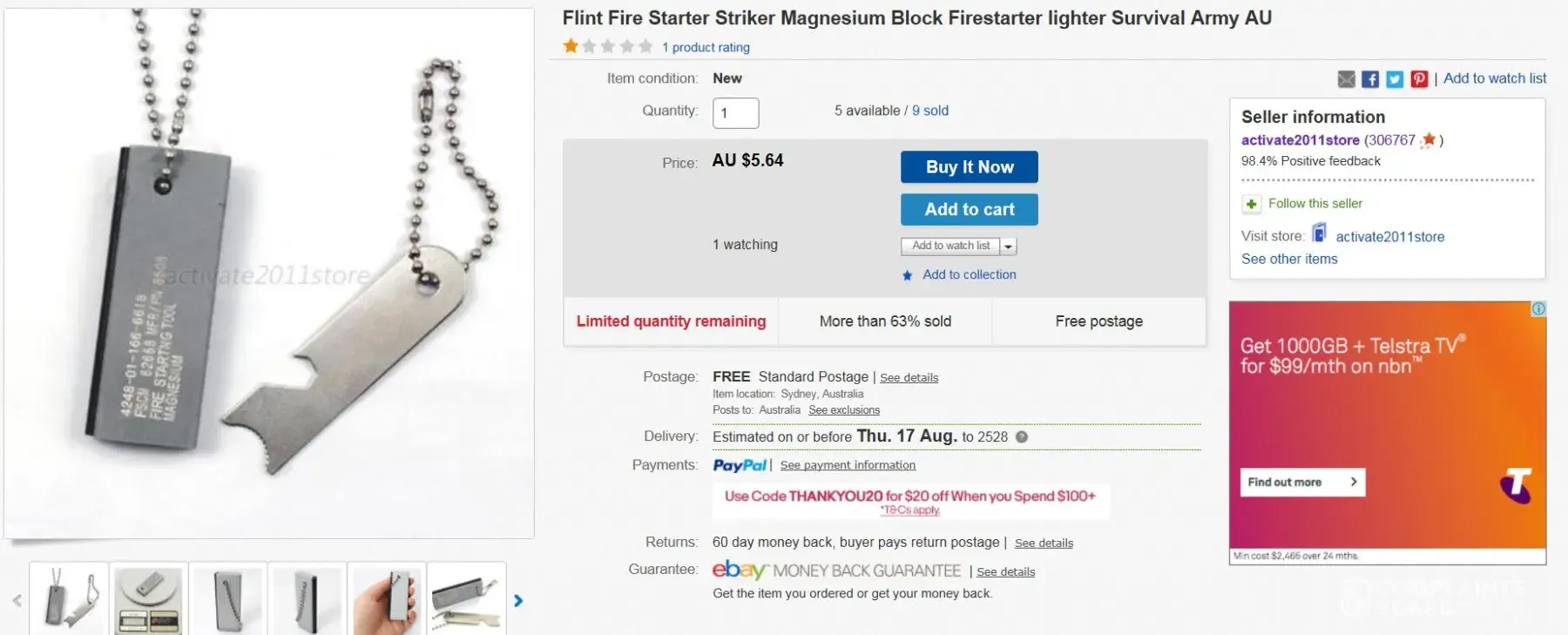Share listing on Twitter icon
The height and width of the screenshot is (635, 1568).
1395,79
